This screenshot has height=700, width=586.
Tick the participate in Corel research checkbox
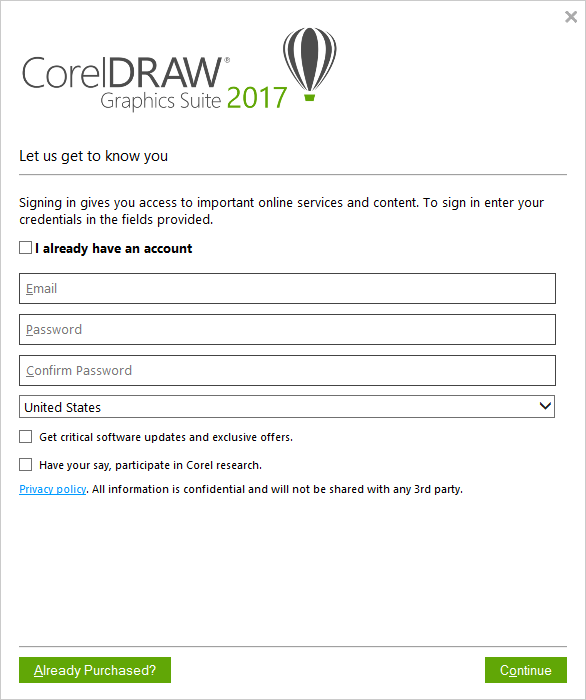[x=25, y=465]
